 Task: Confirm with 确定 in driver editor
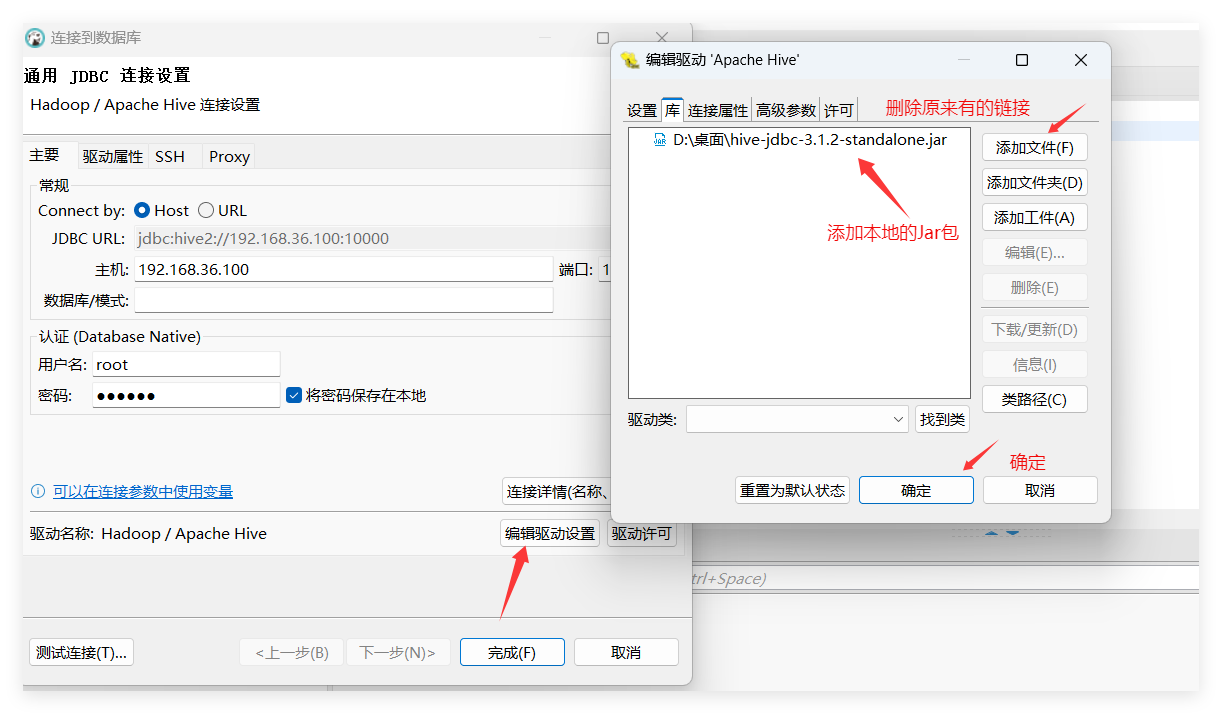916,490
